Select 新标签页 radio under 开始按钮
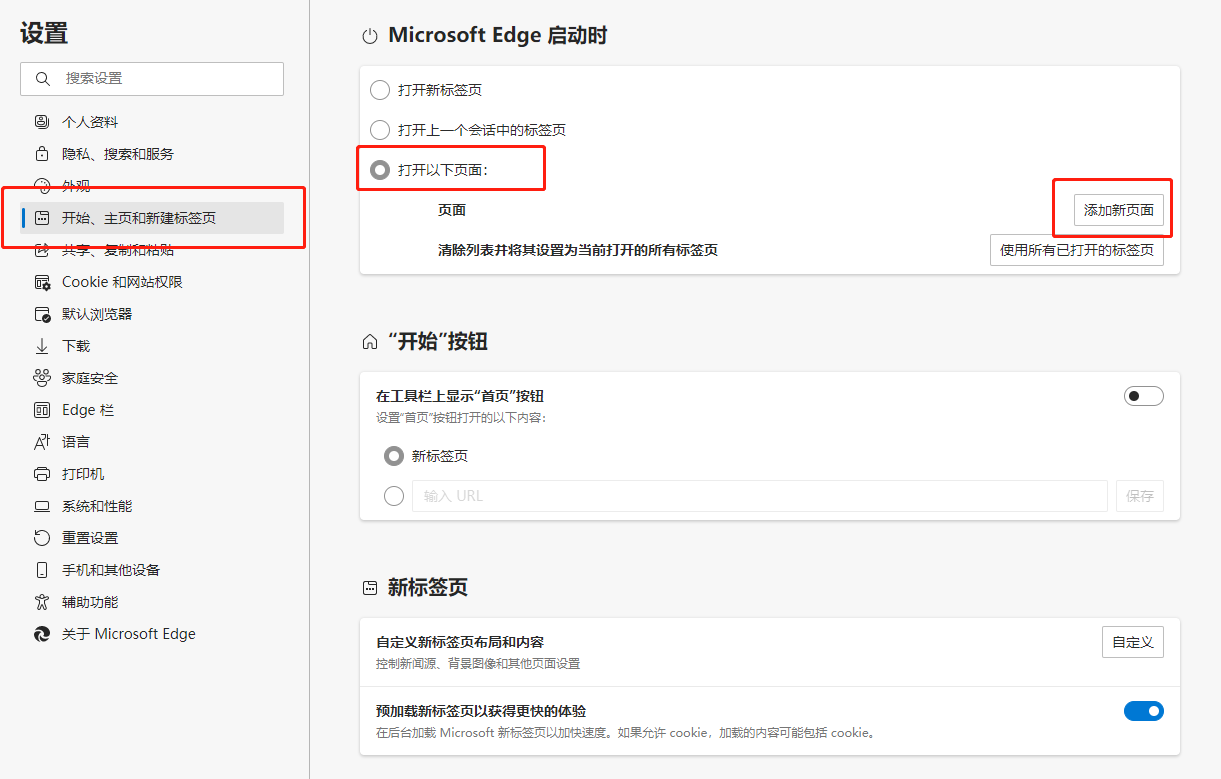 click(394, 456)
